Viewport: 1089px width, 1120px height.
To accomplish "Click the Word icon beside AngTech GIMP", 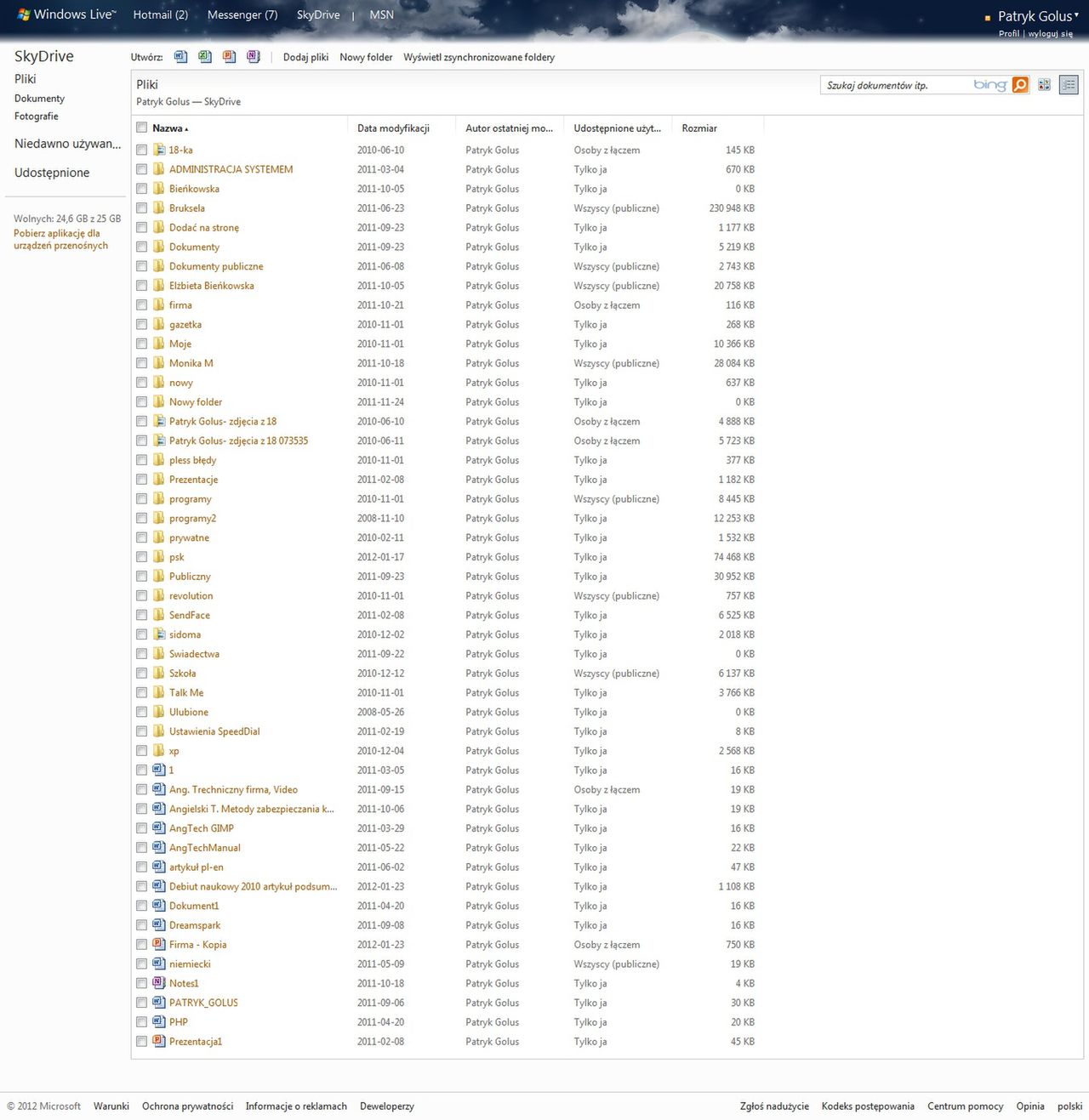I will 159,828.
